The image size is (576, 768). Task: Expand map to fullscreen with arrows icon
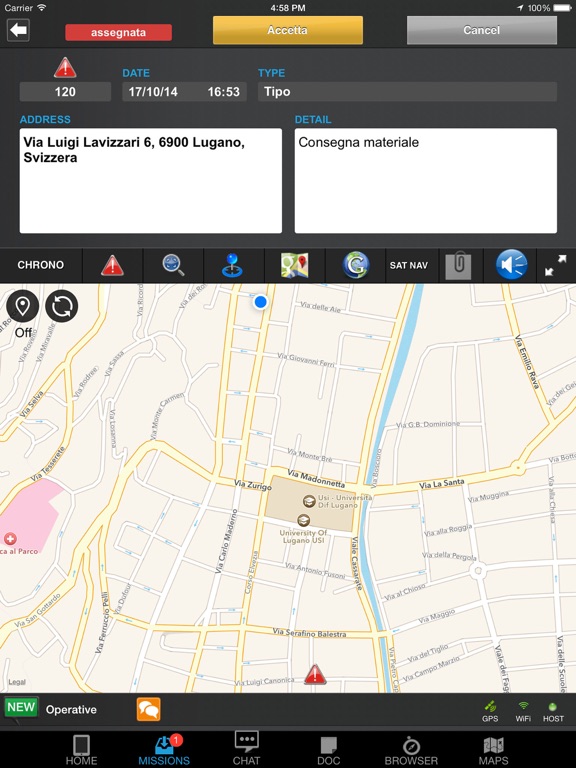pos(555,265)
